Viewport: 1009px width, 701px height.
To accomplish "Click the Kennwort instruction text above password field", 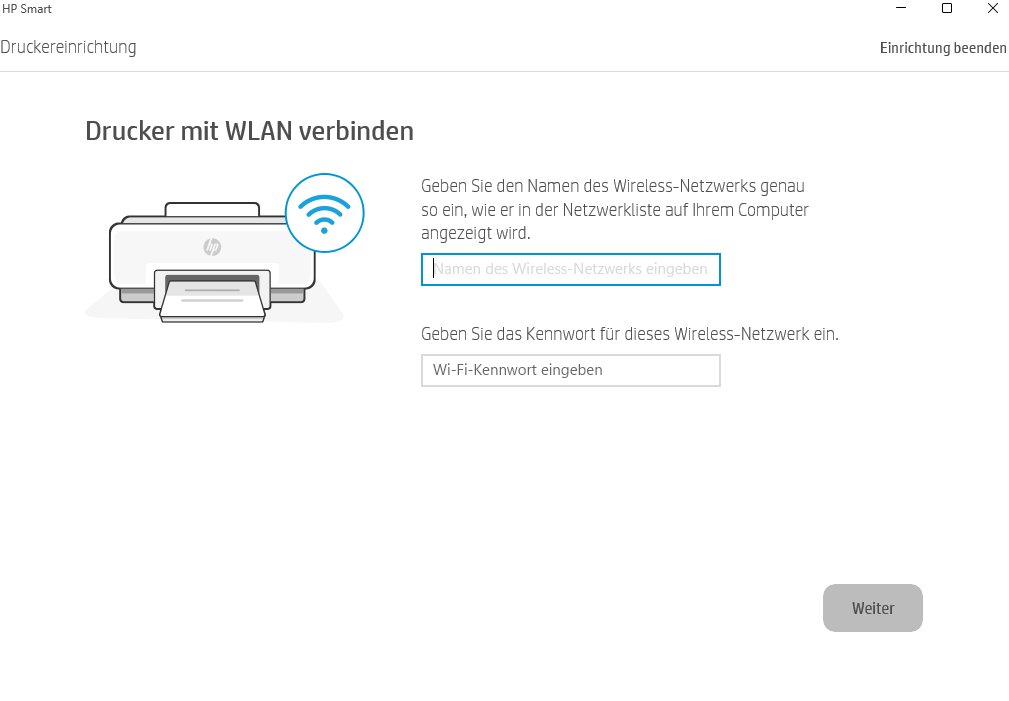I will click(x=630, y=334).
